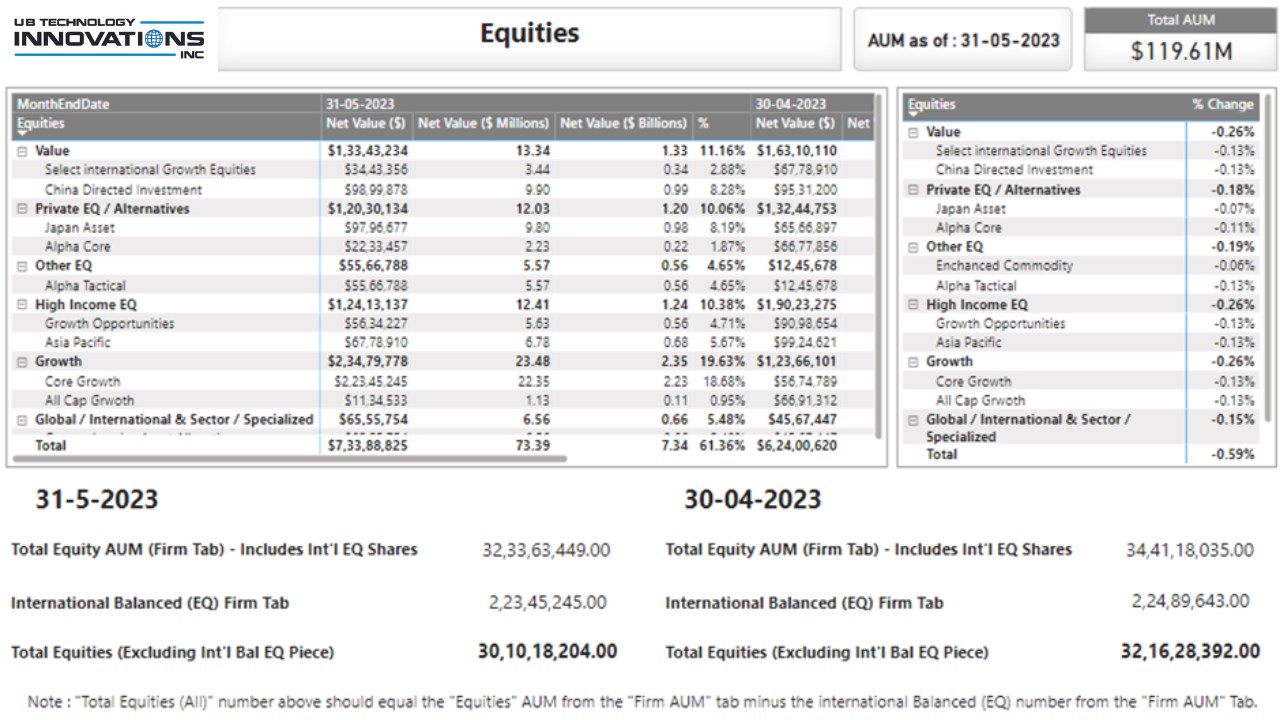Collapse Other EQ in % Change table
The width and height of the screenshot is (1280, 720).
point(913,247)
